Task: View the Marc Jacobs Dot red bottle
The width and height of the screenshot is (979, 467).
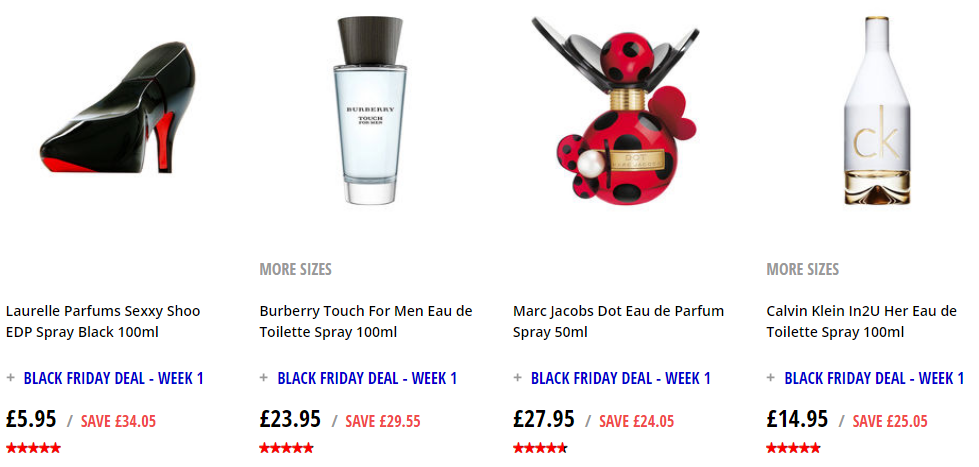Action: click(616, 110)
